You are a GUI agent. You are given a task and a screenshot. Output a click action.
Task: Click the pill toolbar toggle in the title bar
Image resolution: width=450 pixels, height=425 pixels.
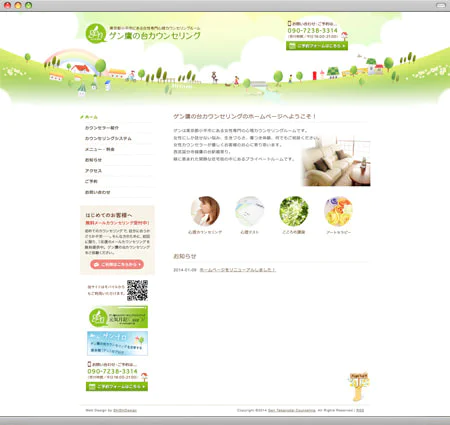point(441,5)
